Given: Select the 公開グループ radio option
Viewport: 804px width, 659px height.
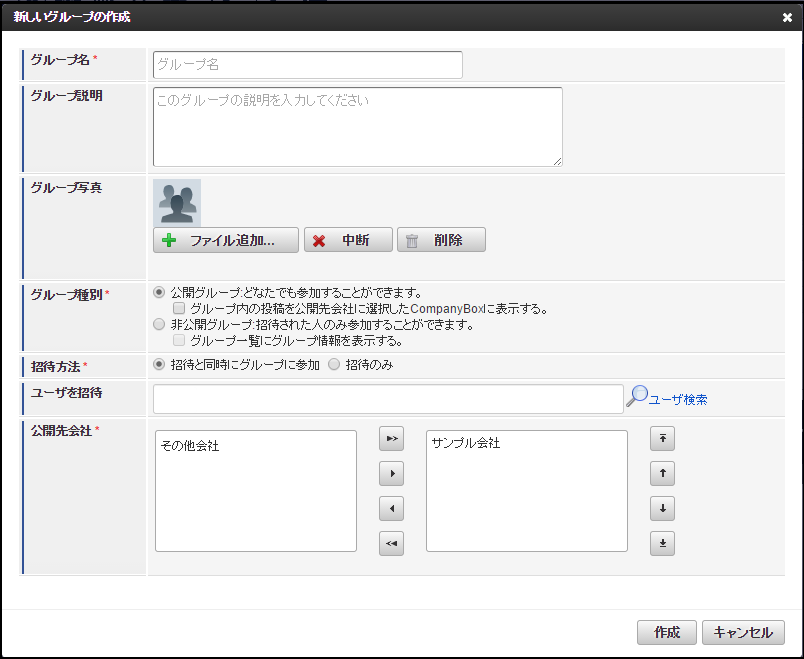Looking at the screenshot, I should click(159, 293).
